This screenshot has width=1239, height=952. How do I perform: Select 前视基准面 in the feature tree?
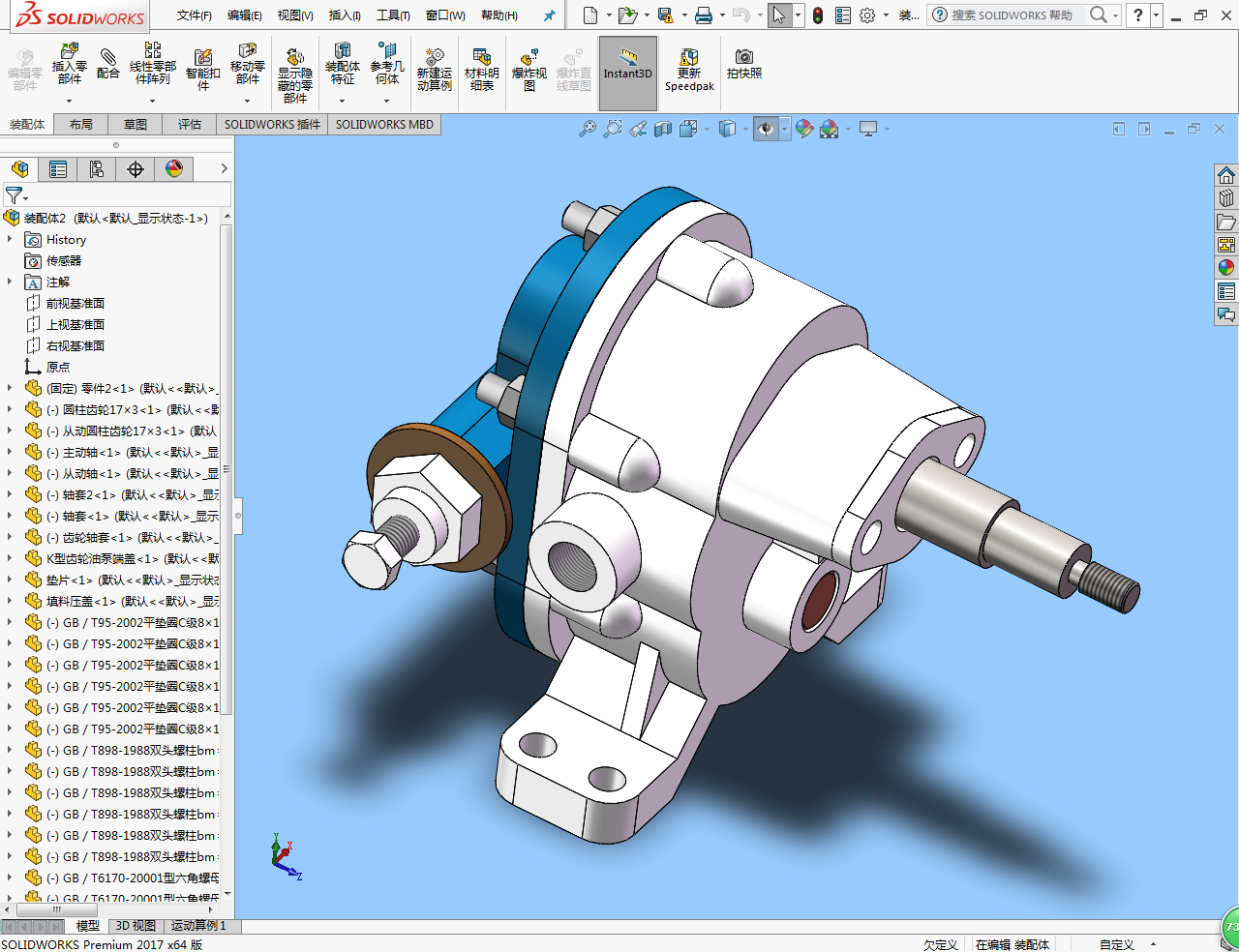tap(75, 303)
